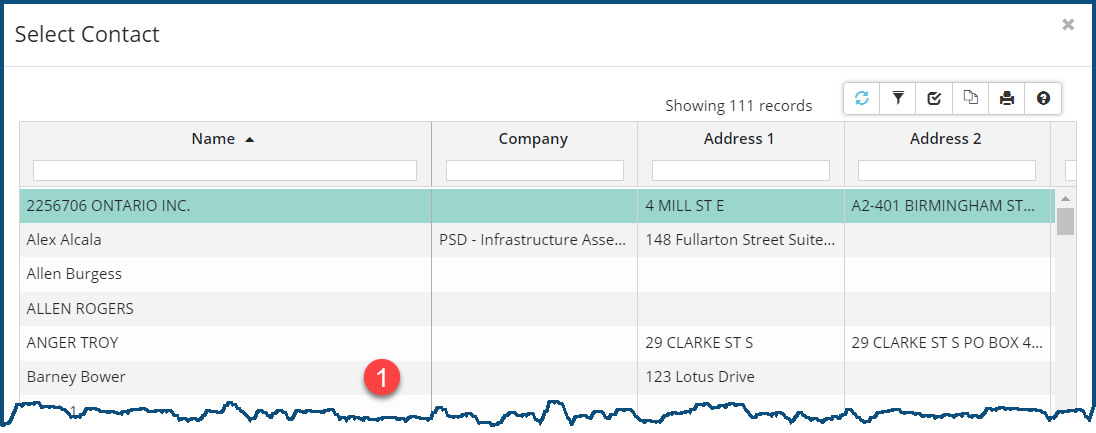Print the contact list
Viewport: 1096px width, 433px height.
pyautogui.click(x=1007, y=98)
